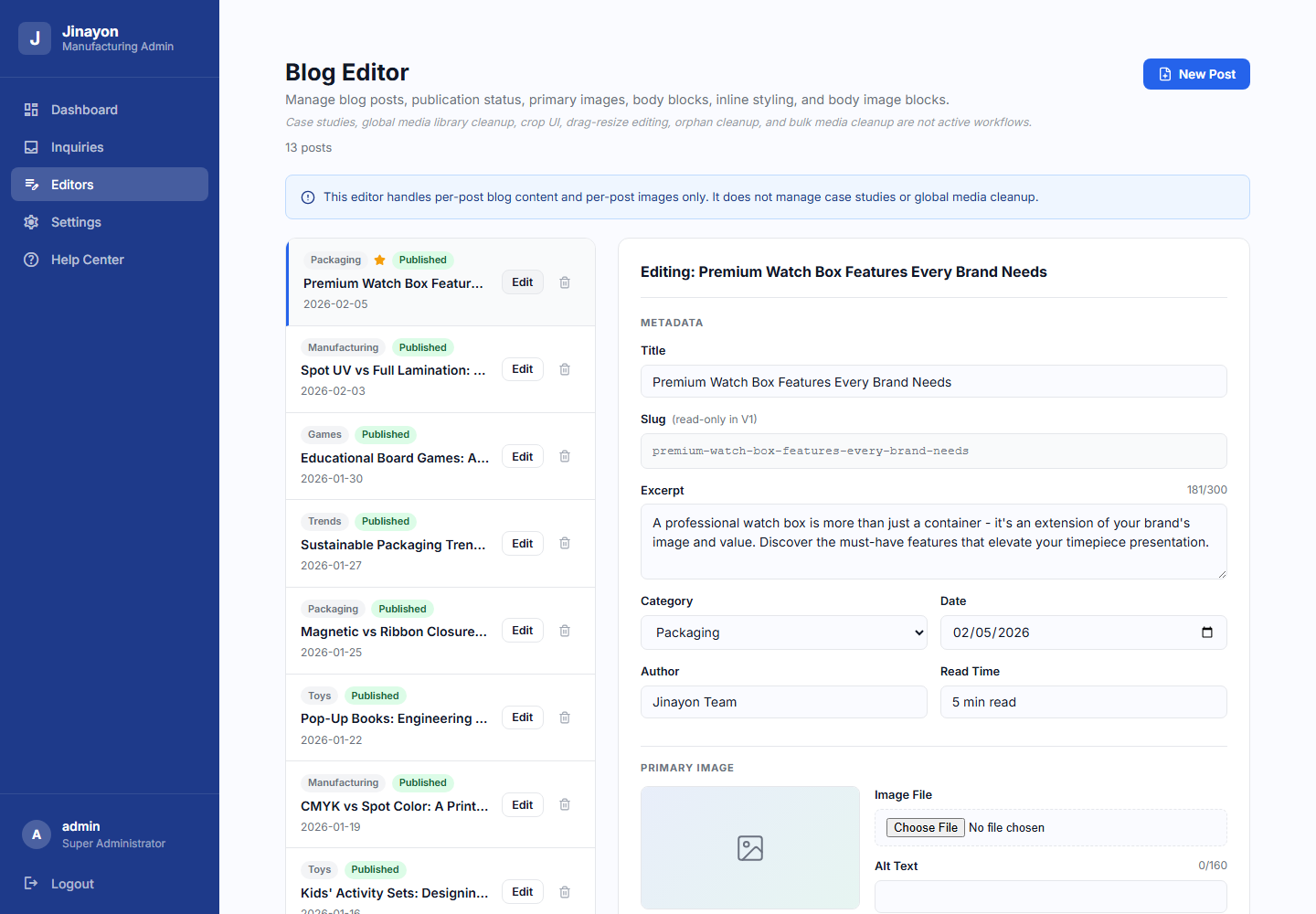1316x914 pixels.
Task: Click the Published badge on Pop-Up Books post
Action: pos(375,696)
